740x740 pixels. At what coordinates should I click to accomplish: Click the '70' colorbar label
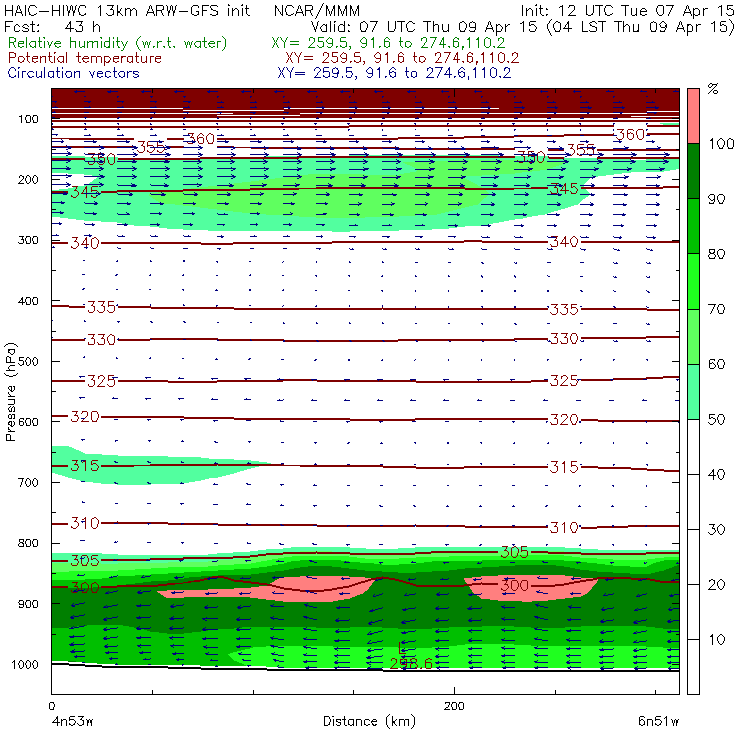pyautogui.click(x=716, y=309)
